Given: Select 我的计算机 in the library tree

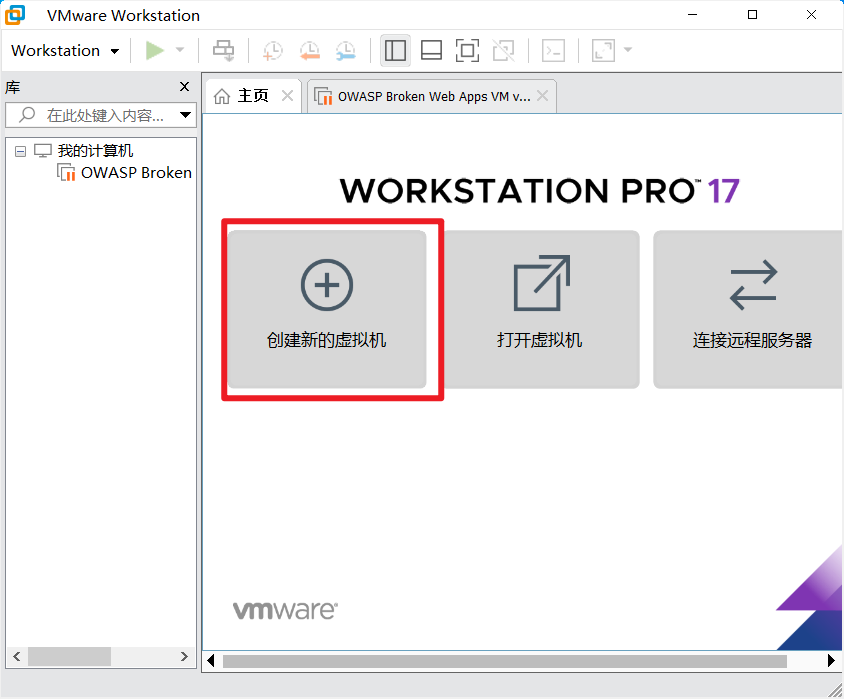Looking at the screenshot, I should click(x=95, y=151).
